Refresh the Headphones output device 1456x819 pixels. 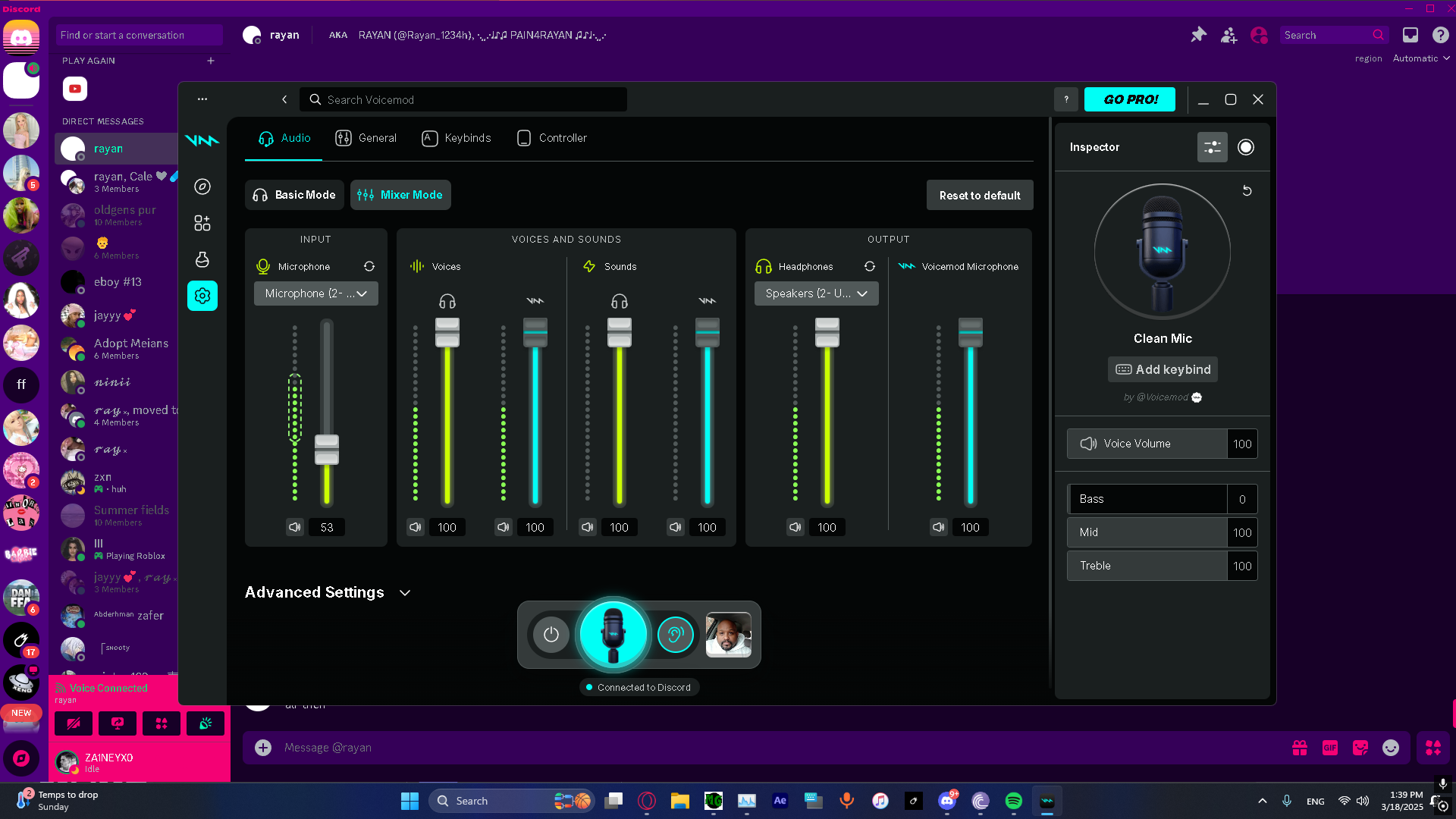pos(870,266)
